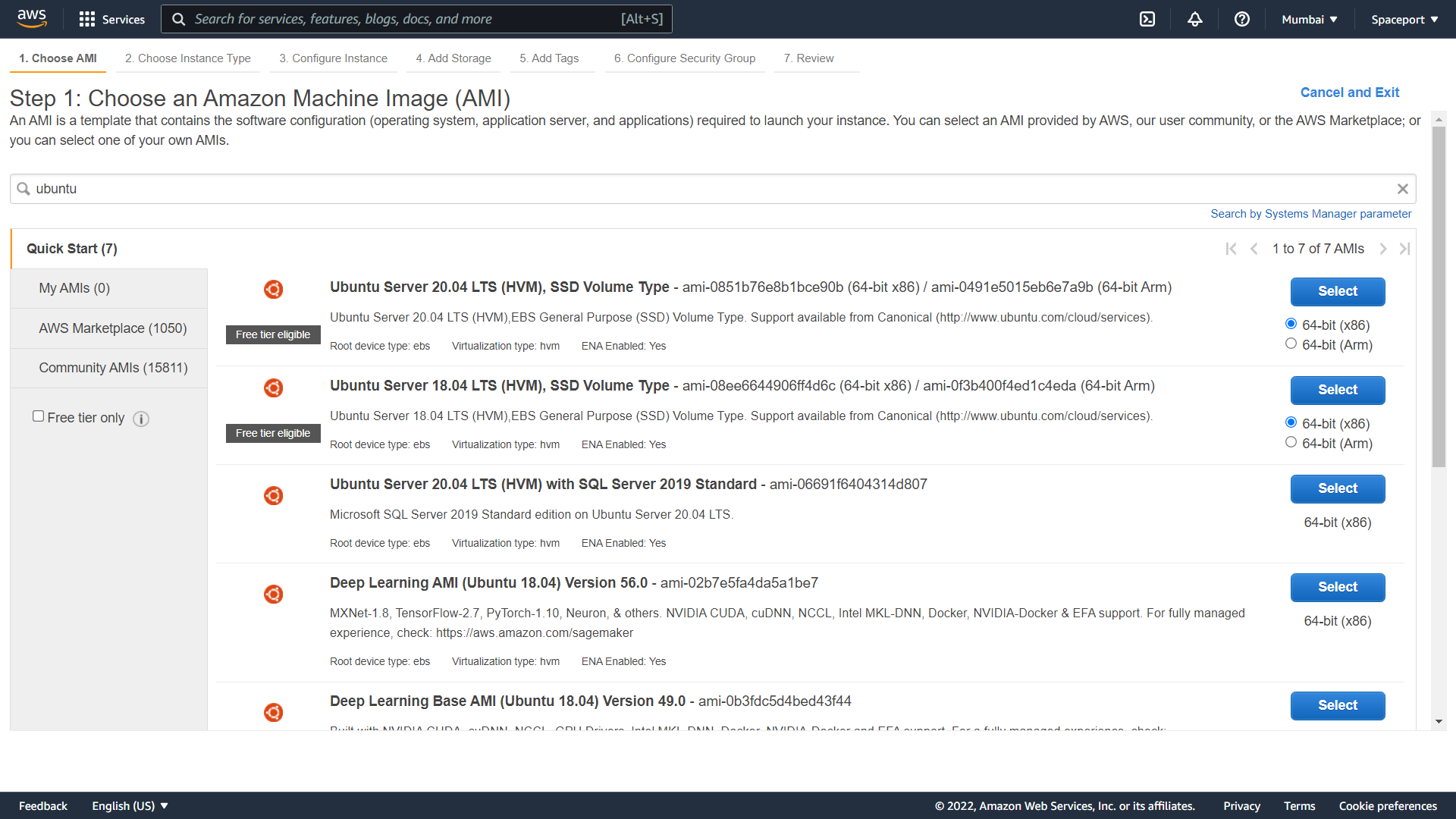Open the notifications bell
Viewport: 1456px width, 819px height.
tap(1195, 19)
